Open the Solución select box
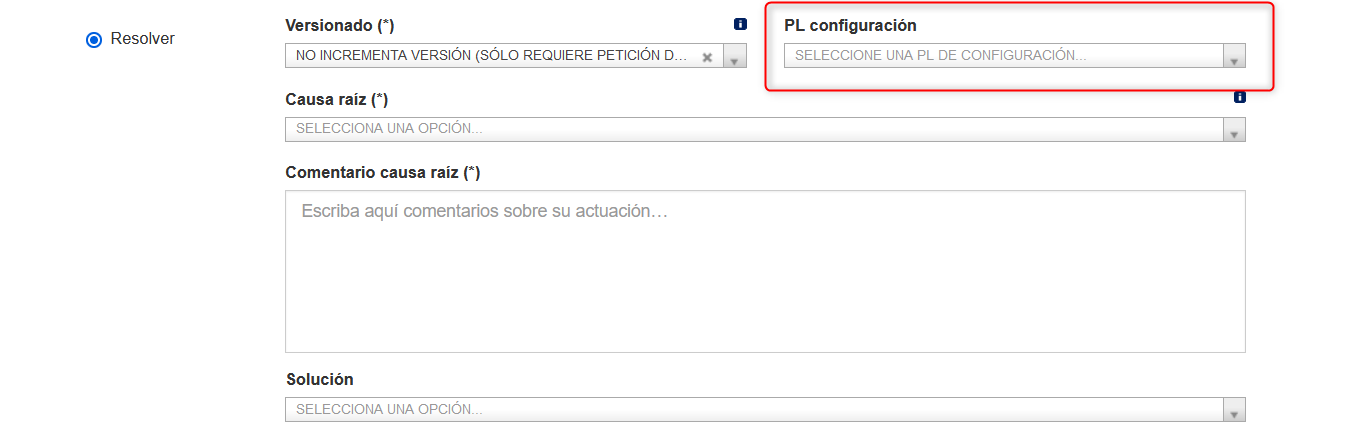 click(x=765, y=410)
